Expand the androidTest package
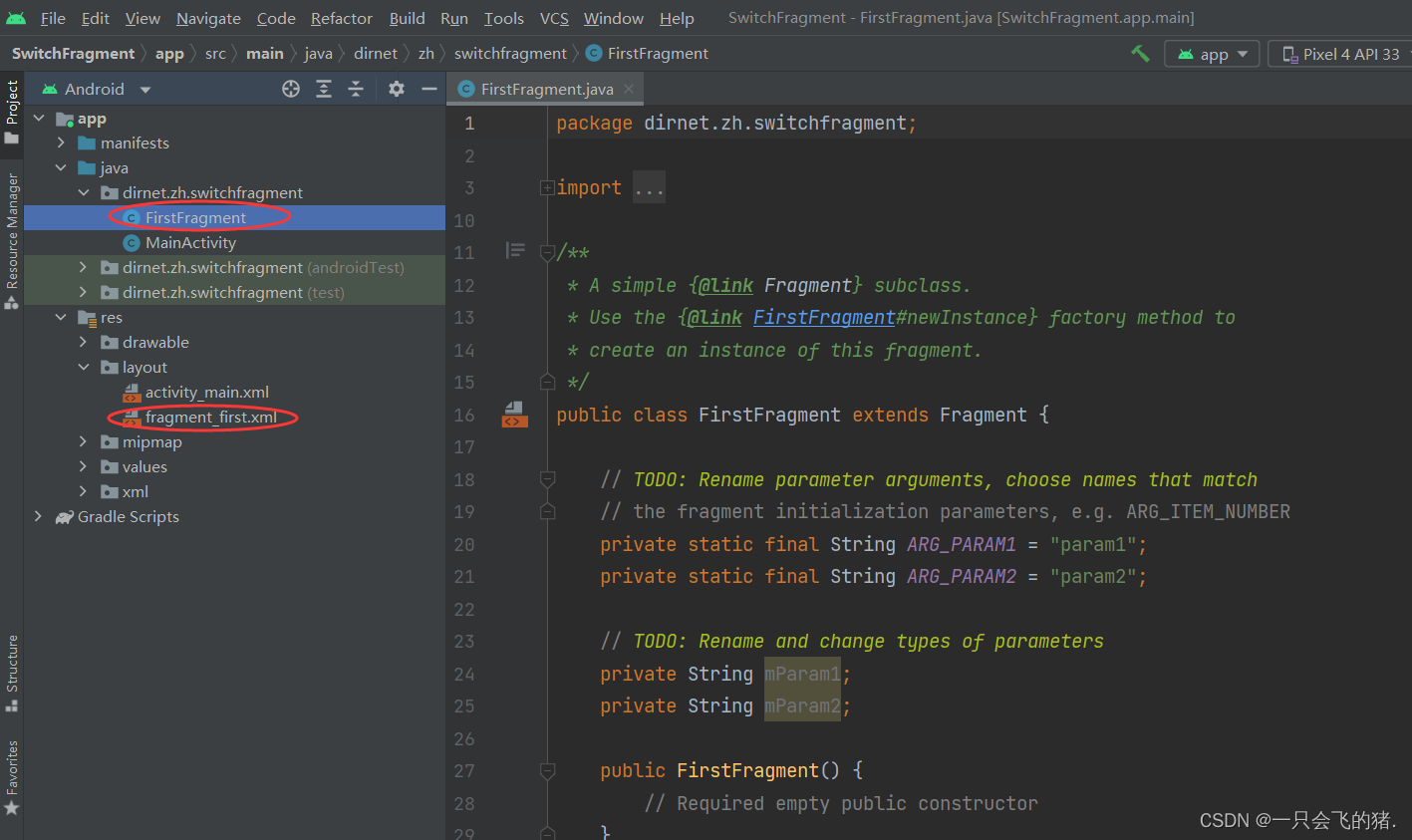The image size is (1412, 840). 84,267
